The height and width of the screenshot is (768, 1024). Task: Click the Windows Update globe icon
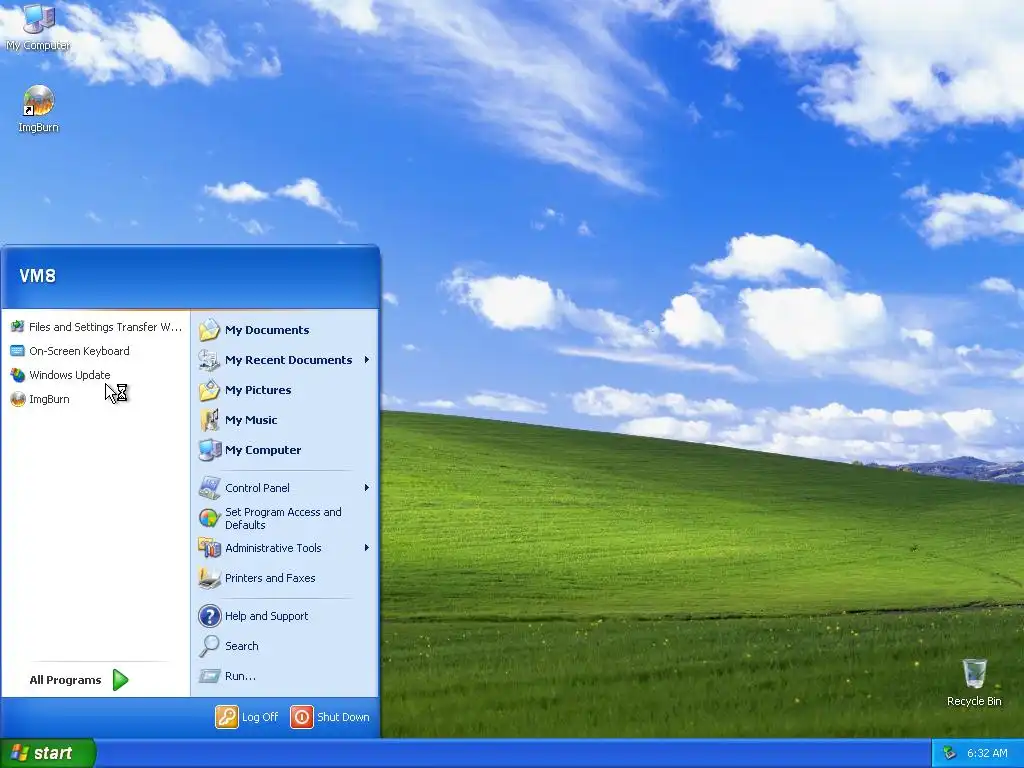pos(18,375)
